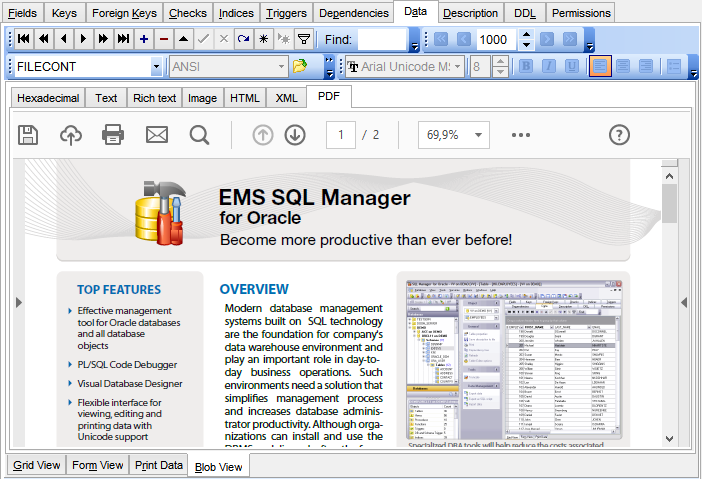Toggle Italic formatting button
The image size is (702, 479).
pyautogui.click(x=549, y=66)
